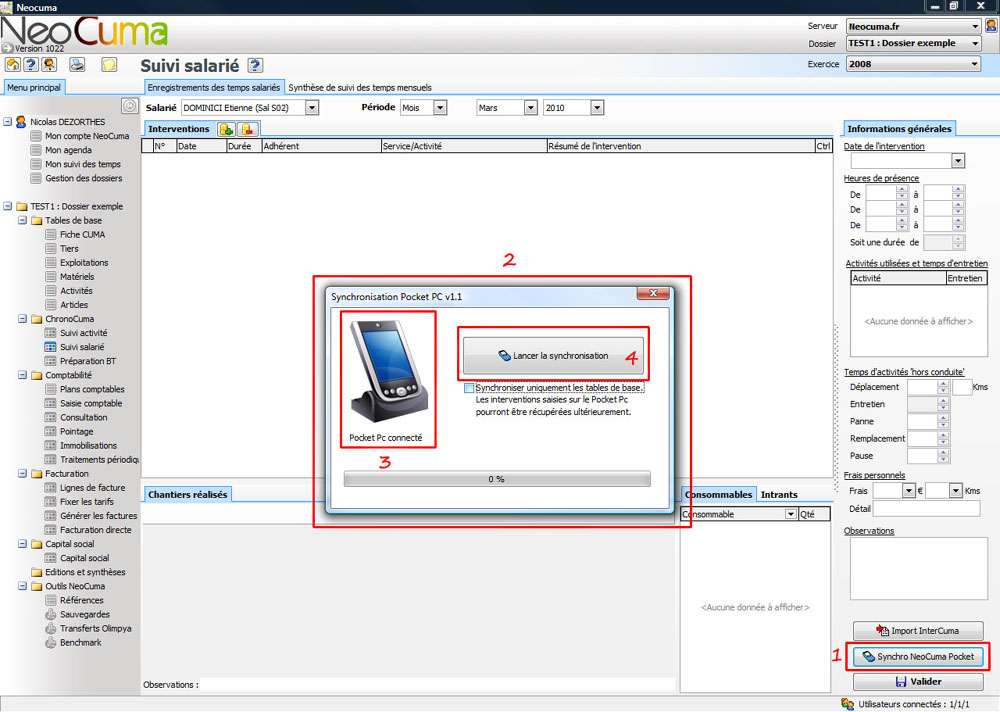Open Immobilisations in the Comptabilité tree
Image resolution: width=1000 pixels, height=712 pixels.
[x=88, y=445]
